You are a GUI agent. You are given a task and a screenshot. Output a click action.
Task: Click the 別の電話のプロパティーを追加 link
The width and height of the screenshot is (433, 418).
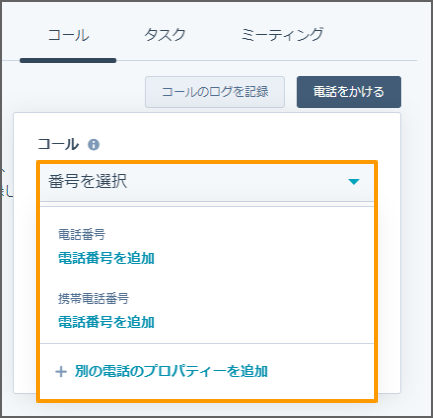[x=171, y=371]
